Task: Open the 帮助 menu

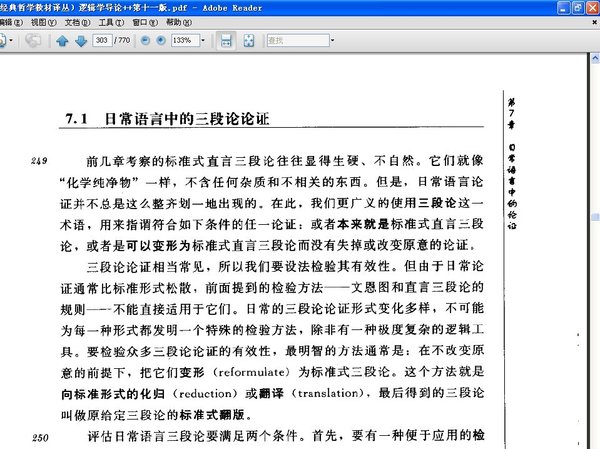Action: tap(179, 23)
